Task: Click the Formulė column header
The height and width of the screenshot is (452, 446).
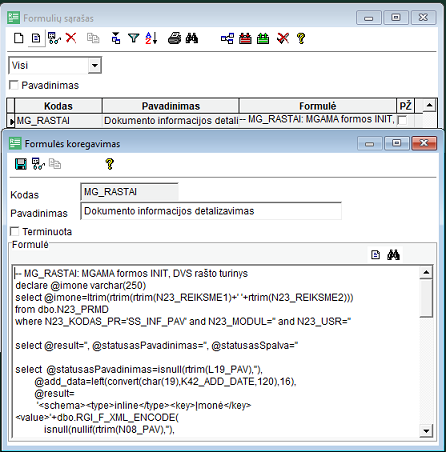Action: (x=318, y=106)
